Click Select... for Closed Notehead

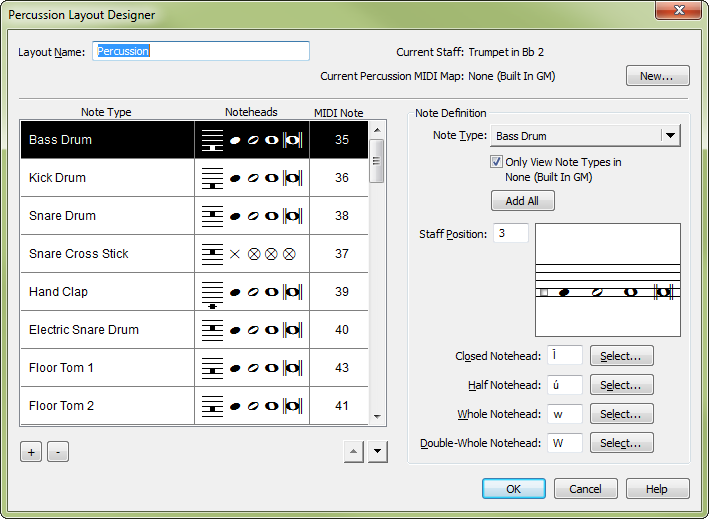621,356
